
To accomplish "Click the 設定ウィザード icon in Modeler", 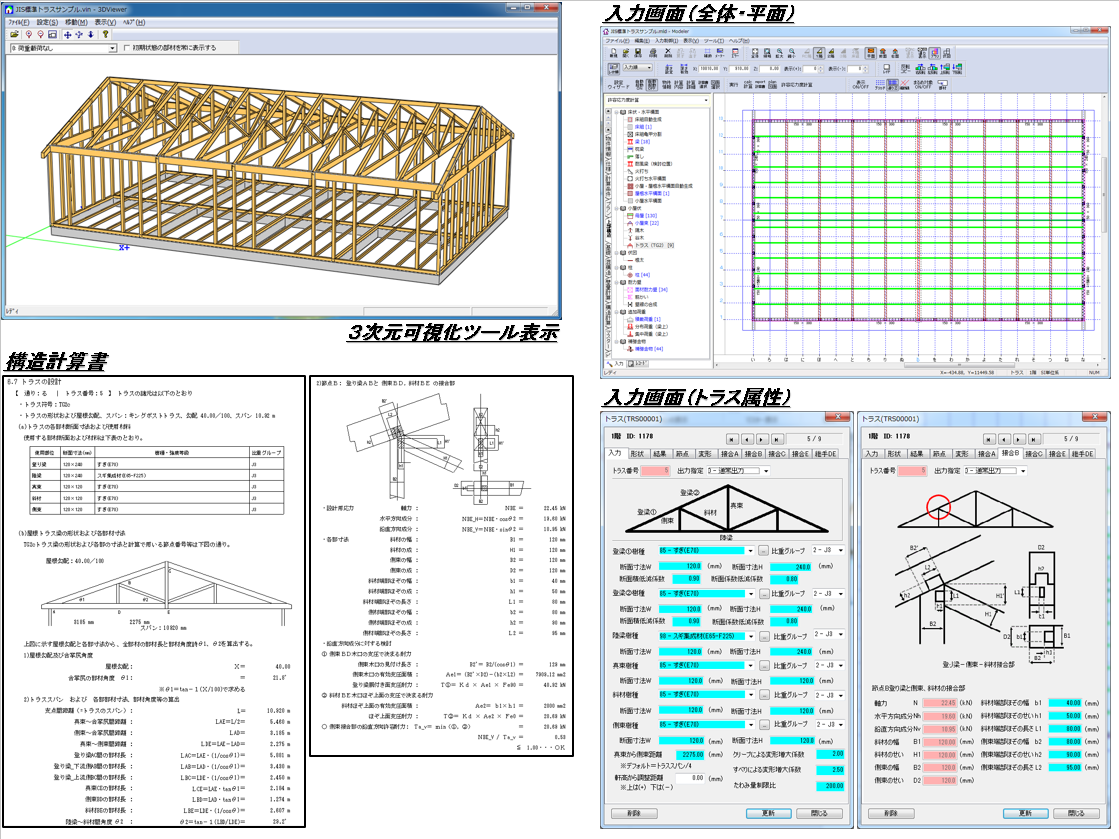I will coord(619,85).
